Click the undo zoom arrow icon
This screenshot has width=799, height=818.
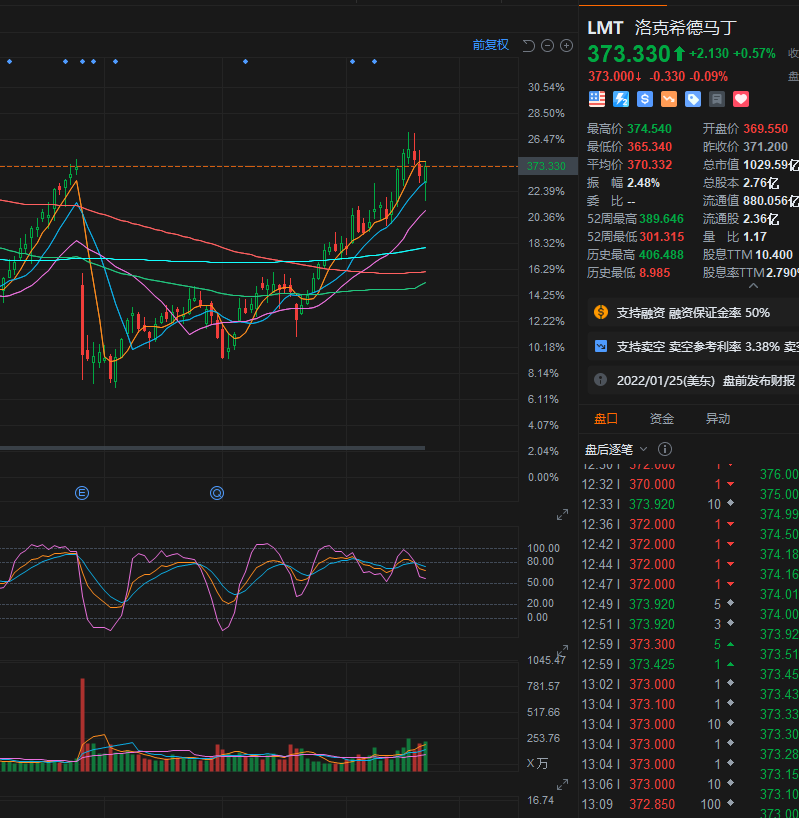(x=529, y=46)
